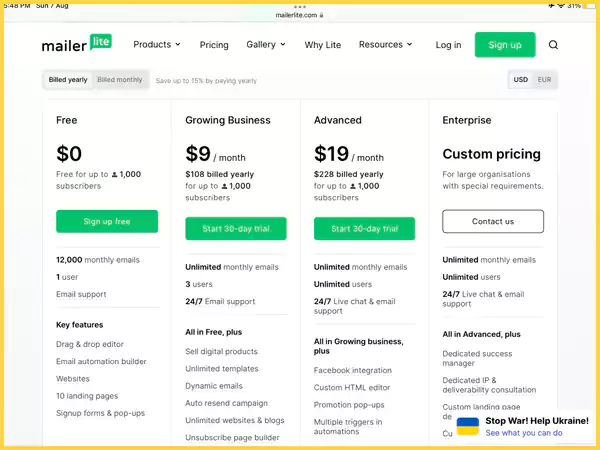
Task: Click Unlimited templates feature
Action: pos(222,368)
